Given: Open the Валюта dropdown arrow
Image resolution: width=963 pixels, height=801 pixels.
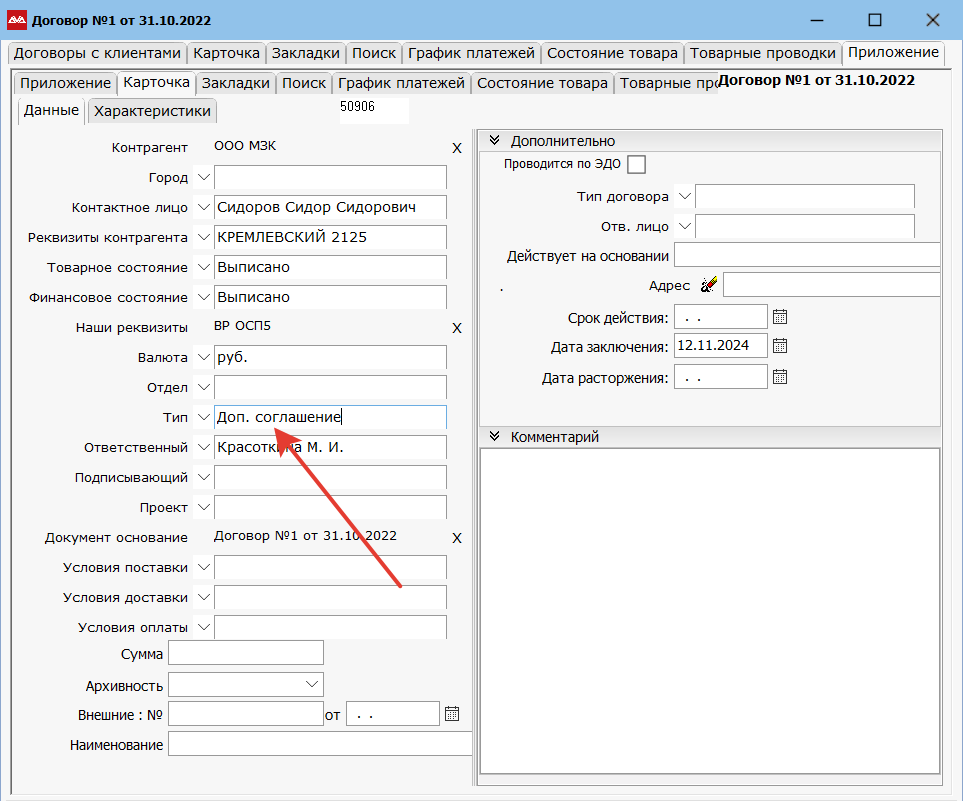Looking at the screenshot, I should 203,358.
